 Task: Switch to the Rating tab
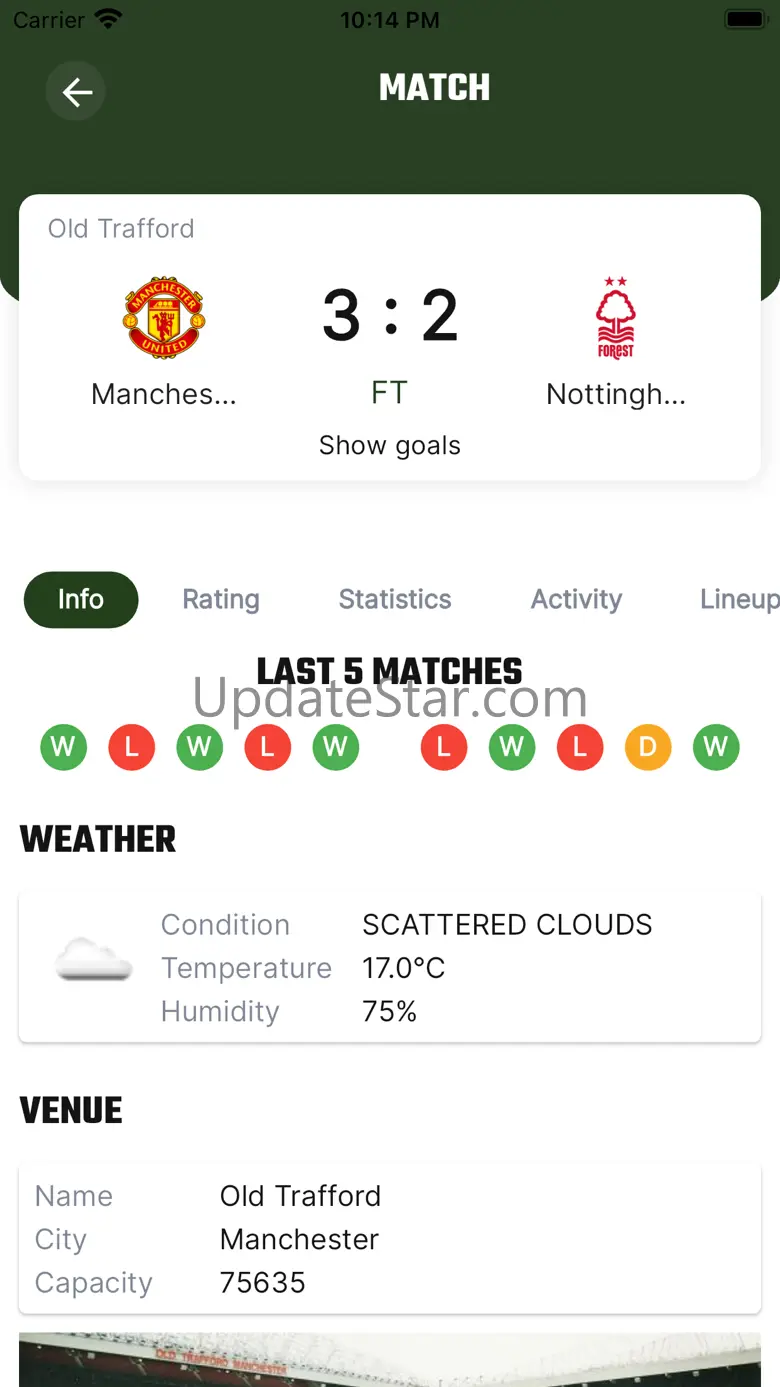[x=221, y=599]
